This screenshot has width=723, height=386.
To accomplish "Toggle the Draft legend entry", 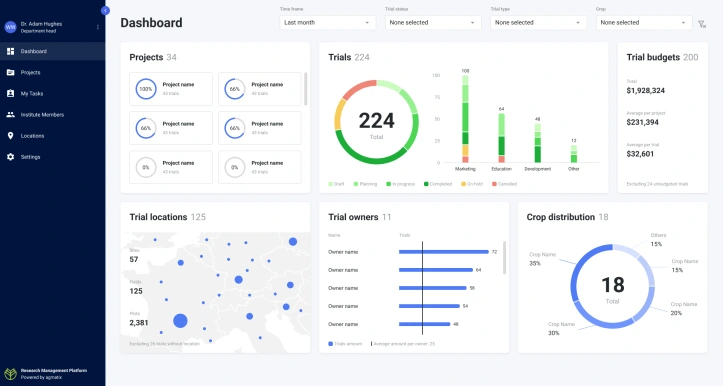I will coord(336,184).
